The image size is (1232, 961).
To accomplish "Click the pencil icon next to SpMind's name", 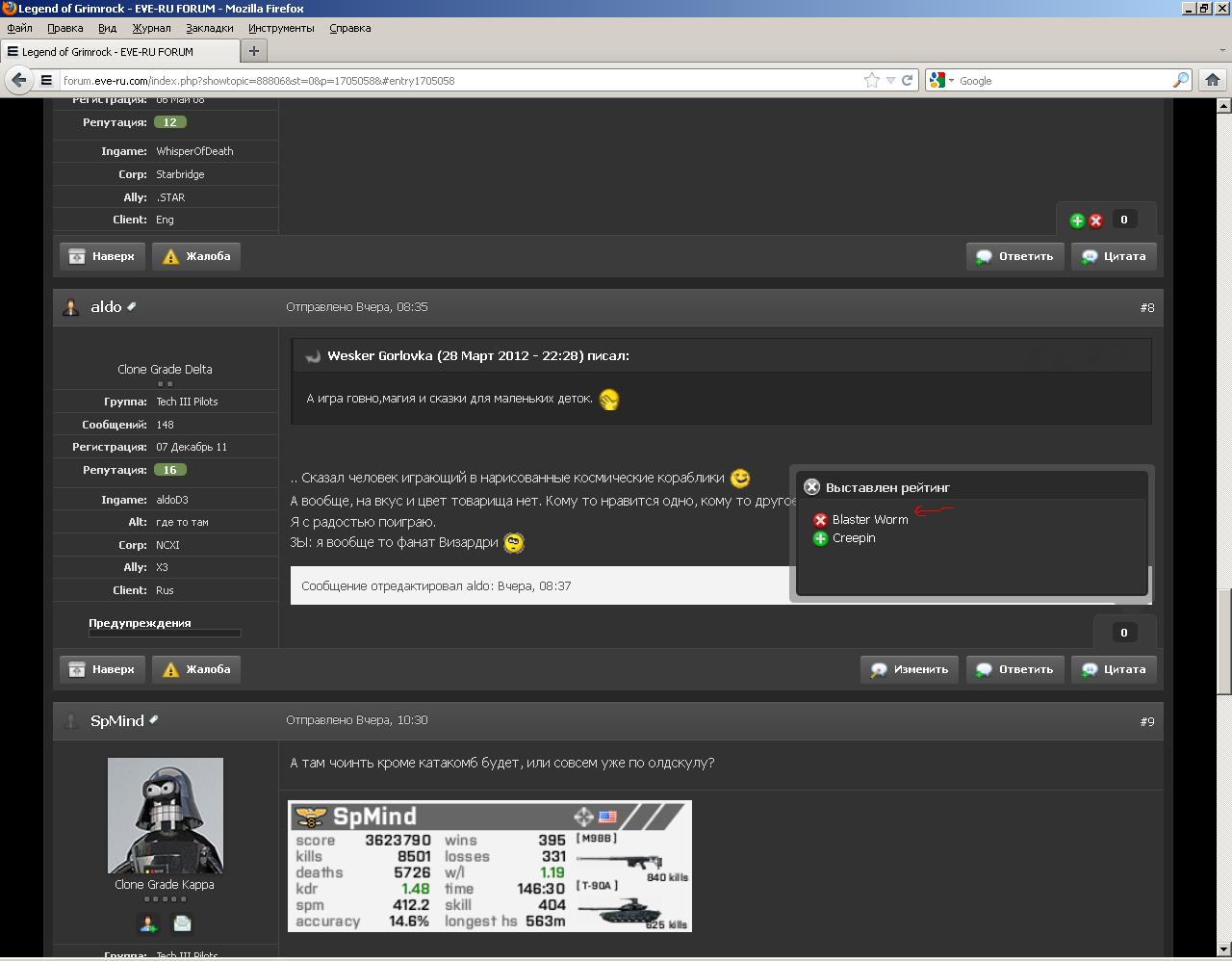I will (153, 719).
